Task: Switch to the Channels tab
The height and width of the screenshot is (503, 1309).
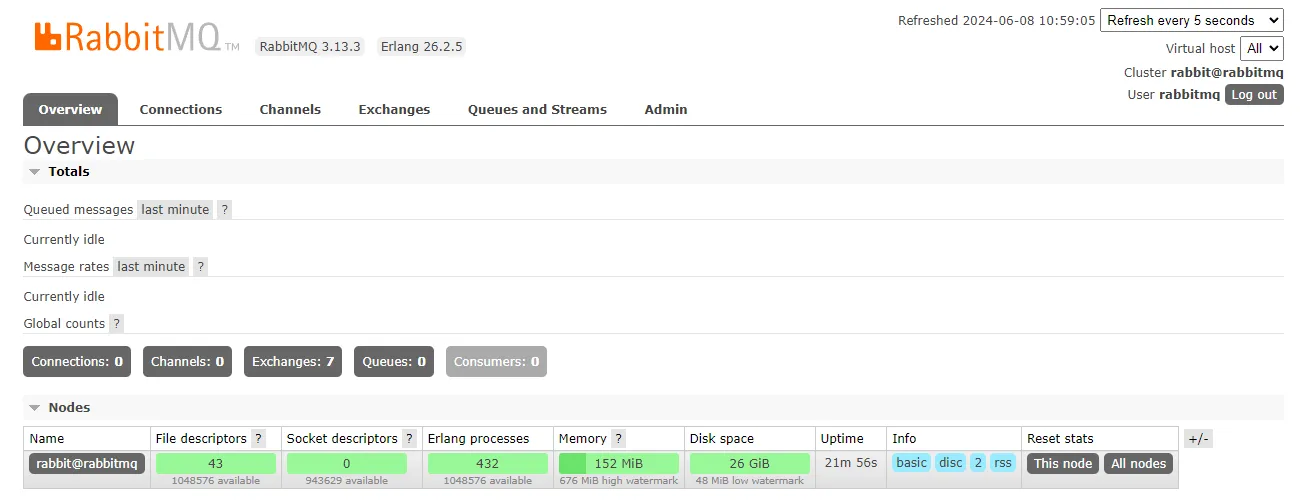Action: (x=290, y=110)
